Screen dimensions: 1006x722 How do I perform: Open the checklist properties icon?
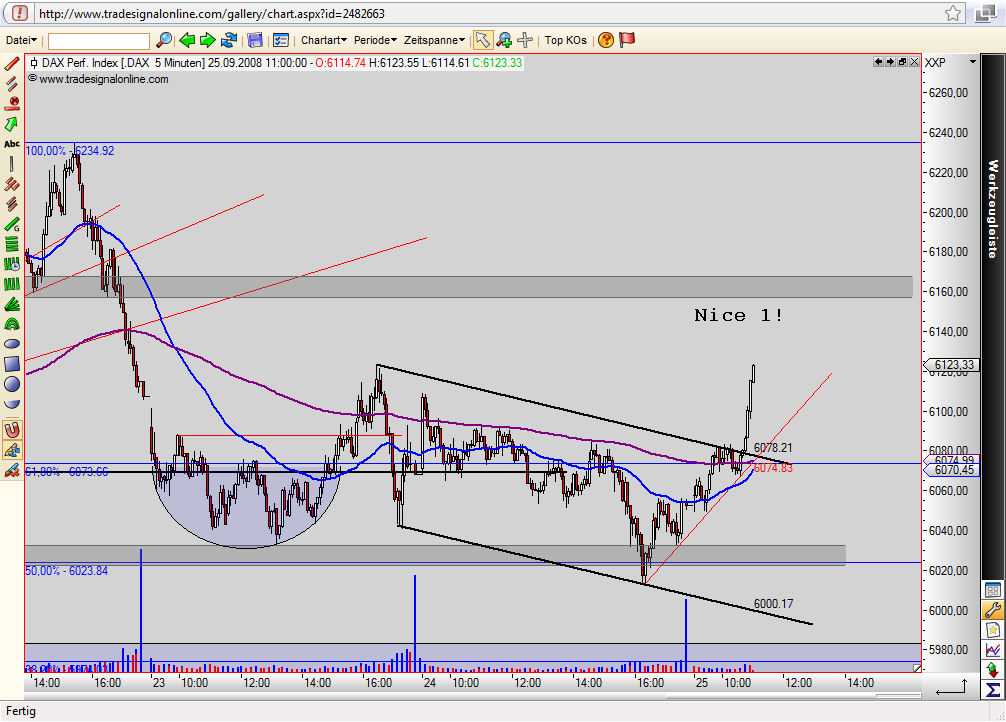point(280,40)
